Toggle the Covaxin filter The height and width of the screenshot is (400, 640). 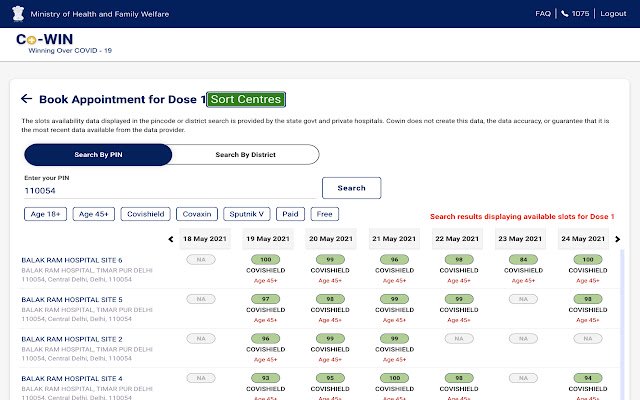(x=197, y=214)
